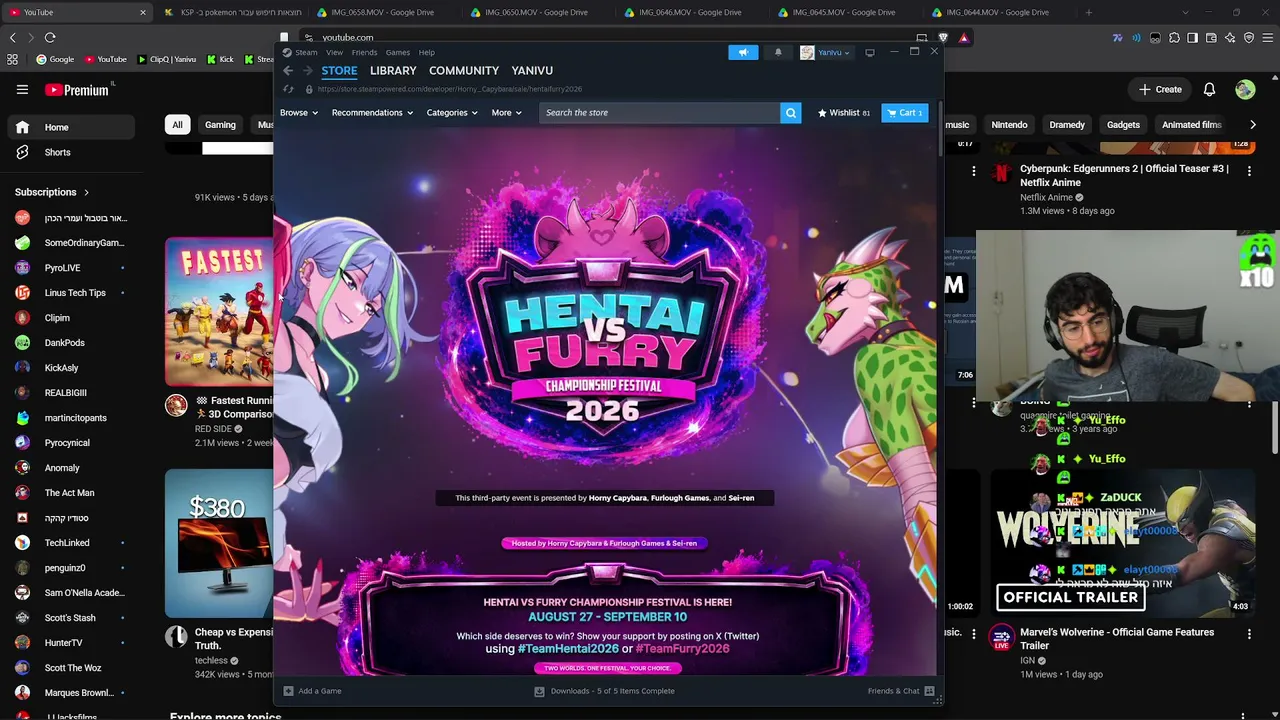Open Steam Help menu

(x=427, y=52)
